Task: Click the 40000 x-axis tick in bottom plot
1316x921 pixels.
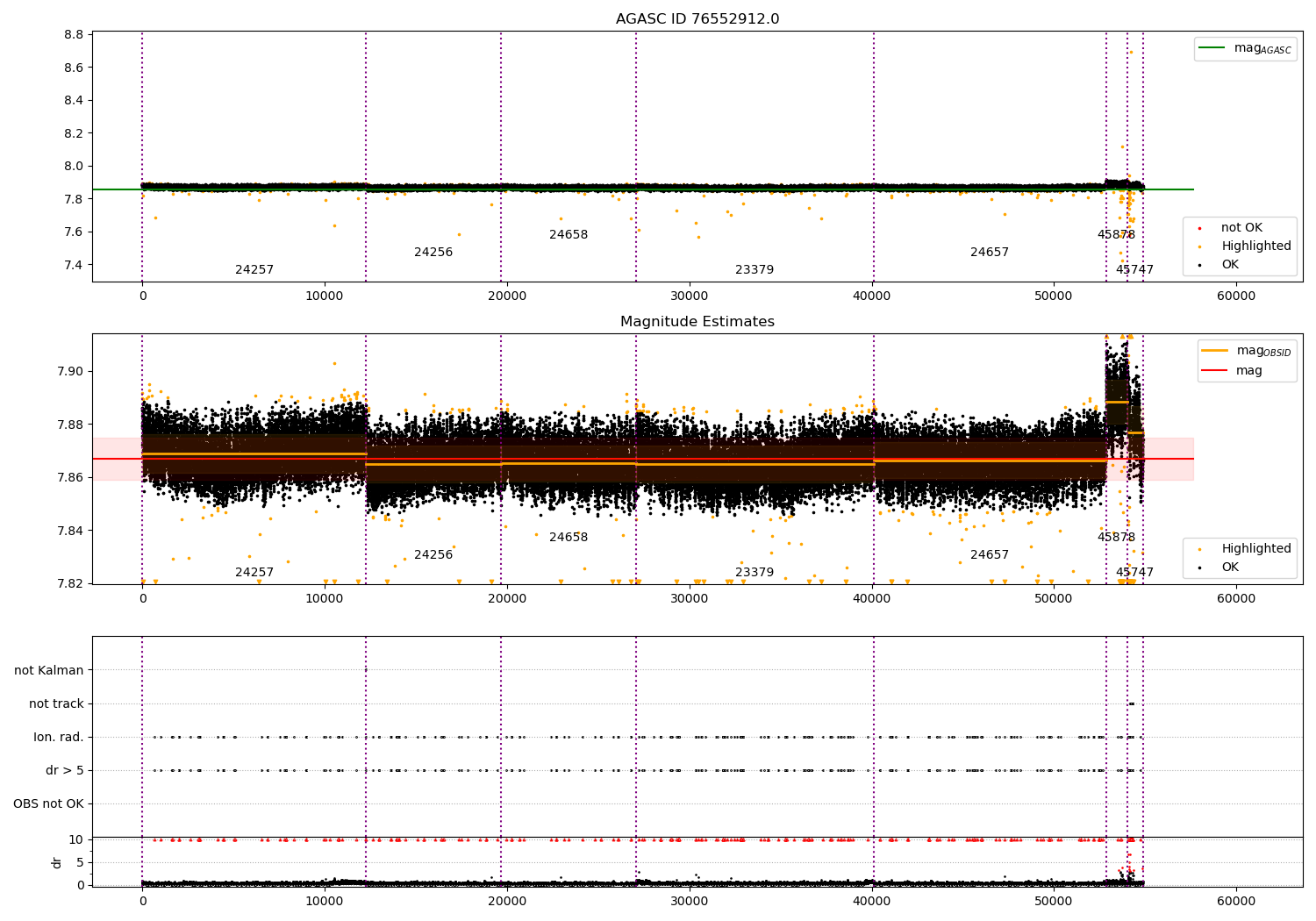Action: point(872,901)
